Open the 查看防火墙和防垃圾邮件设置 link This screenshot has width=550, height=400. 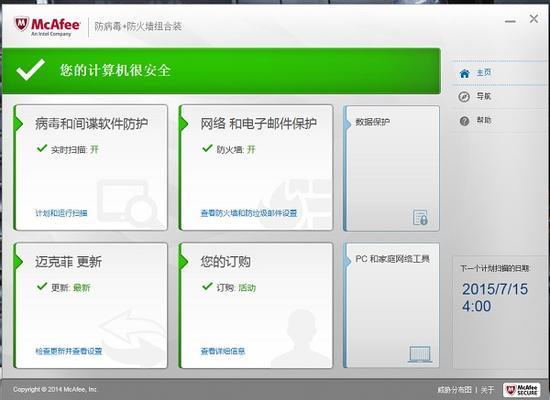click(x=249, y=213)
